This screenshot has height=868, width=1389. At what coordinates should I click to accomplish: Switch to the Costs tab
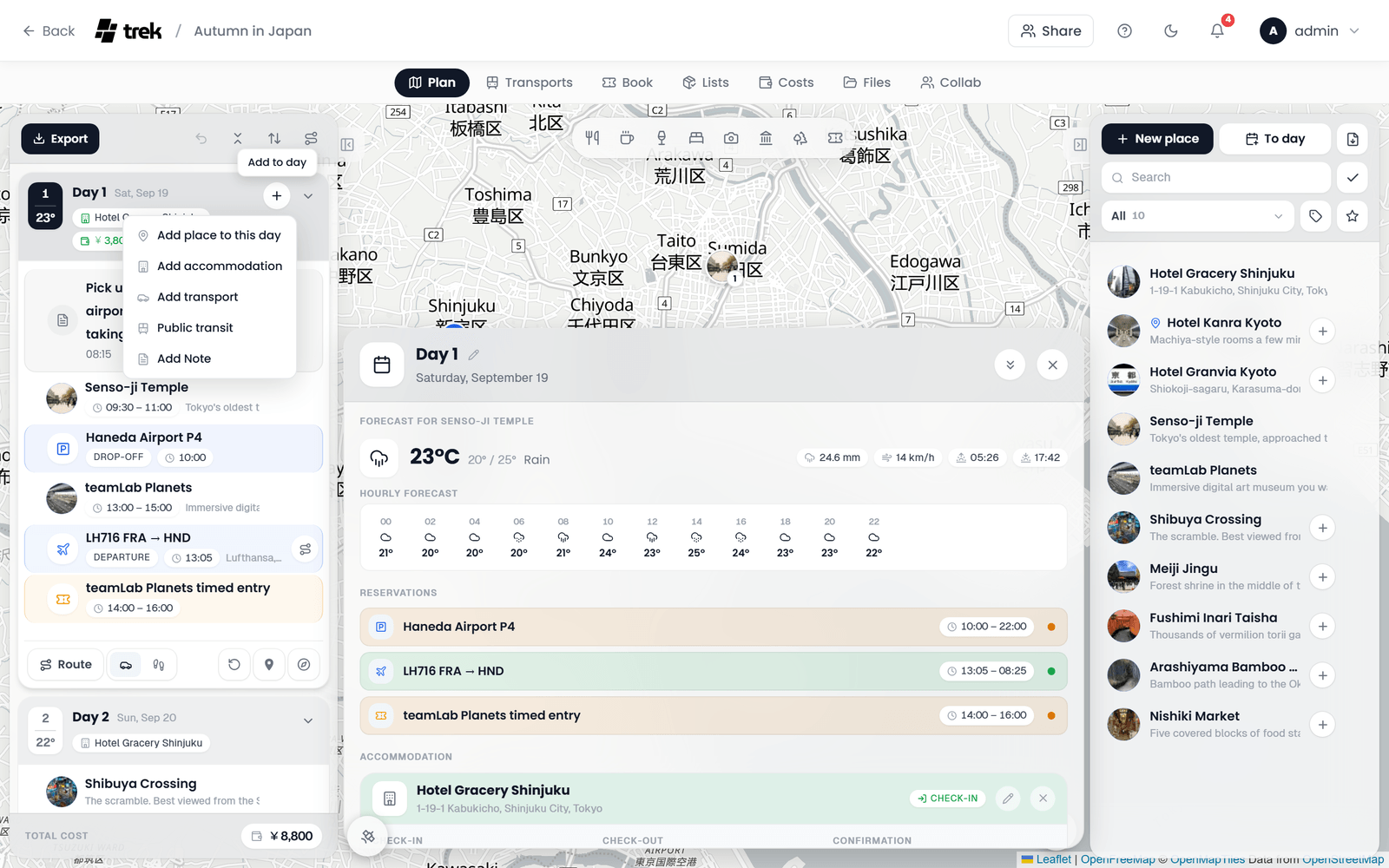point(787,82)
